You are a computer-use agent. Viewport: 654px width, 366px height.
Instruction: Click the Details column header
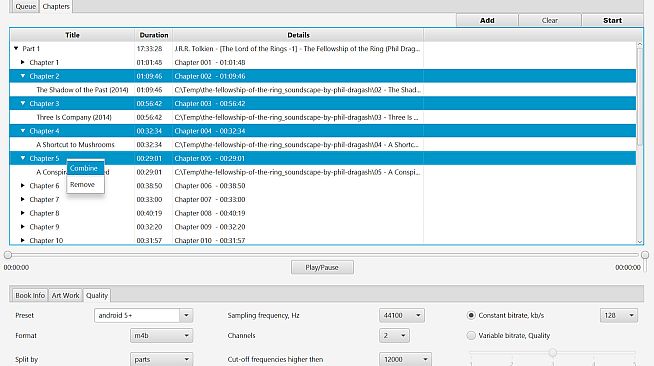tap(298, 35)
